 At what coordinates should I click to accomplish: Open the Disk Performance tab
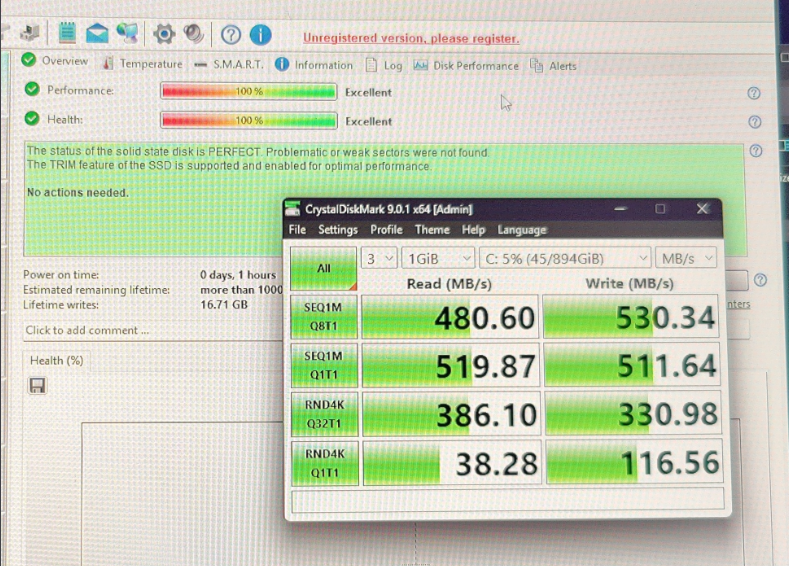click(466, 66)
